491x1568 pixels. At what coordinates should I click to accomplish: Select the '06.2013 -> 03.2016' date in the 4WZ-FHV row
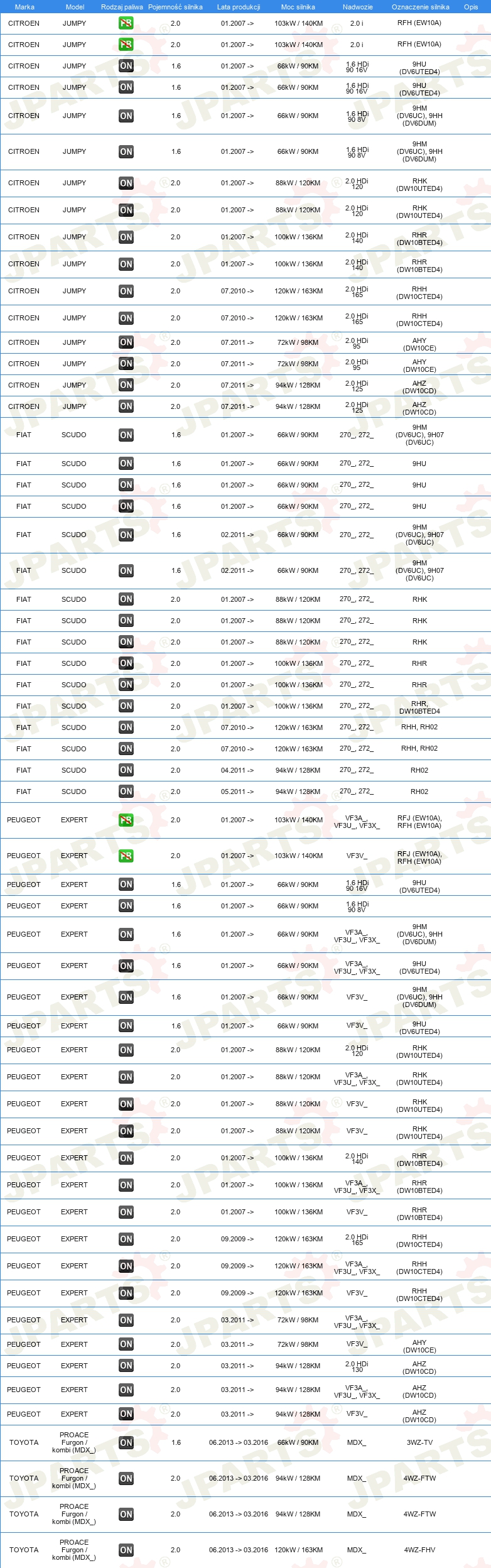[x=239, y=1550]
